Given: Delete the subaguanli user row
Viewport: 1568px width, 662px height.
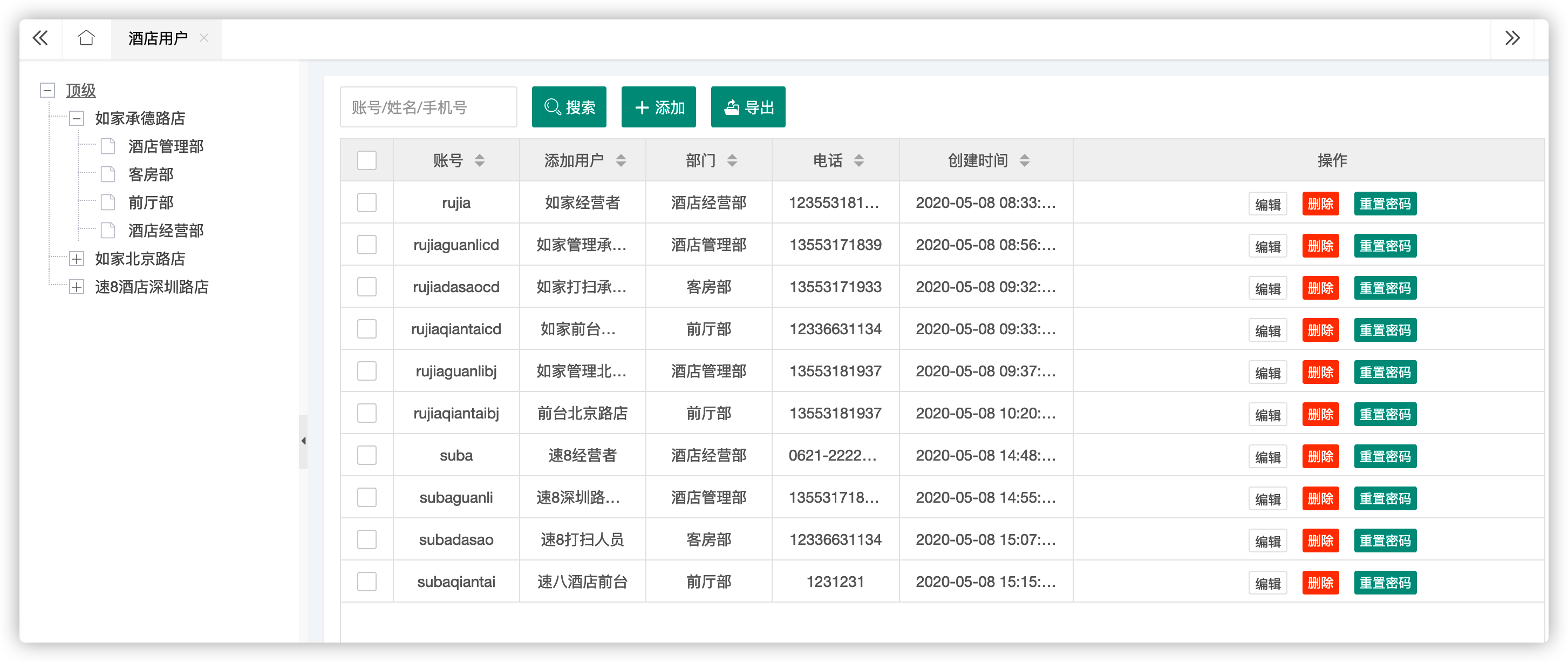Looking at the screenshot, I should coord(1321,498).
